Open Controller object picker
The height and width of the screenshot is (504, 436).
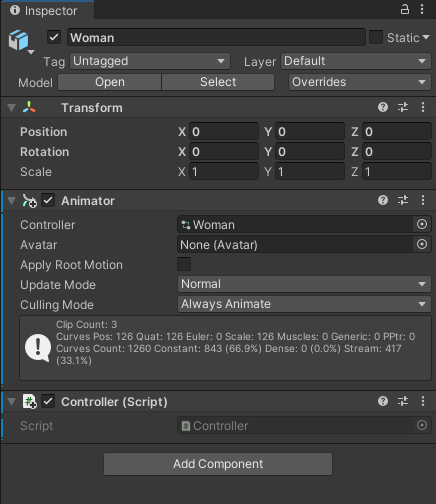(422, 224)
